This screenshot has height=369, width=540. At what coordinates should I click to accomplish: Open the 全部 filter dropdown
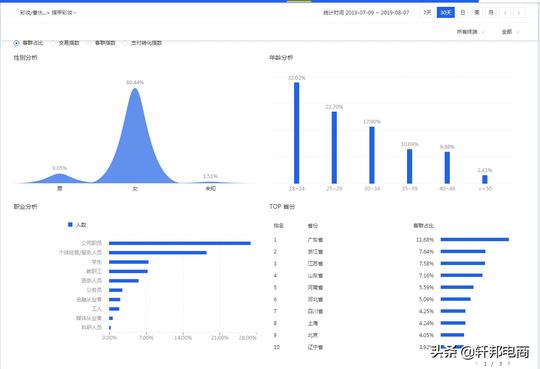pos(510,32)
